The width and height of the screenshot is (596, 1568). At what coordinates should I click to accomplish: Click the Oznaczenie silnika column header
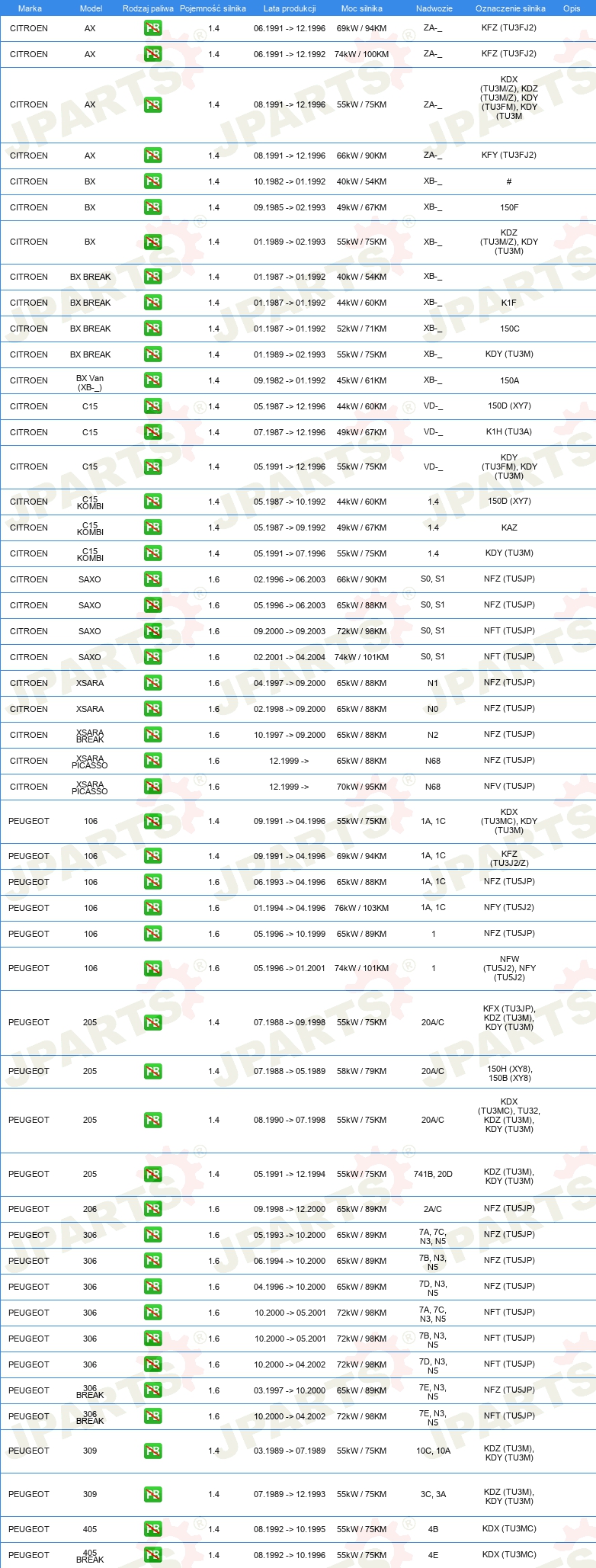point(511,8)
